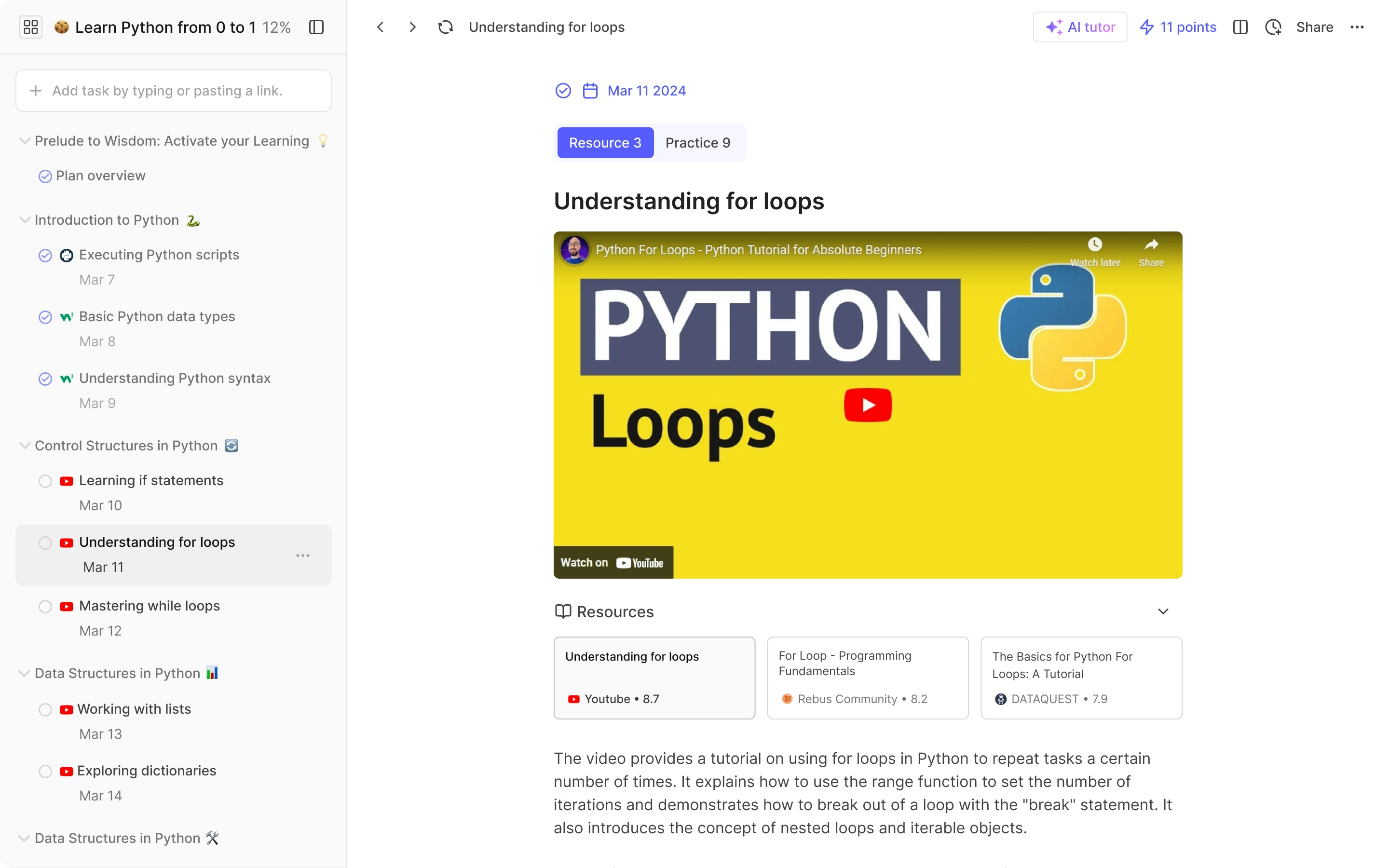Screen dimensions: 1389x868
Task: Check off Working with lists task
Action: tap(45, 709)
